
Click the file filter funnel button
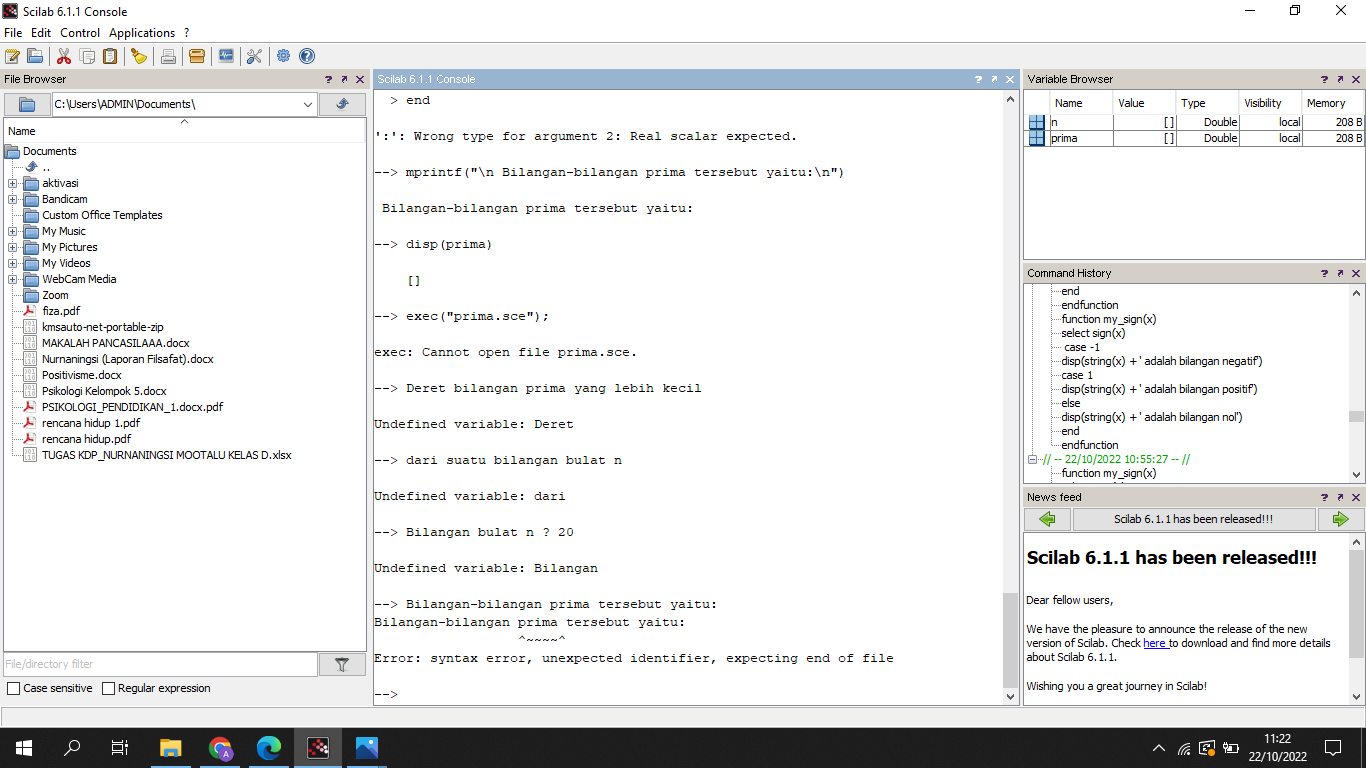click(342, 664)
